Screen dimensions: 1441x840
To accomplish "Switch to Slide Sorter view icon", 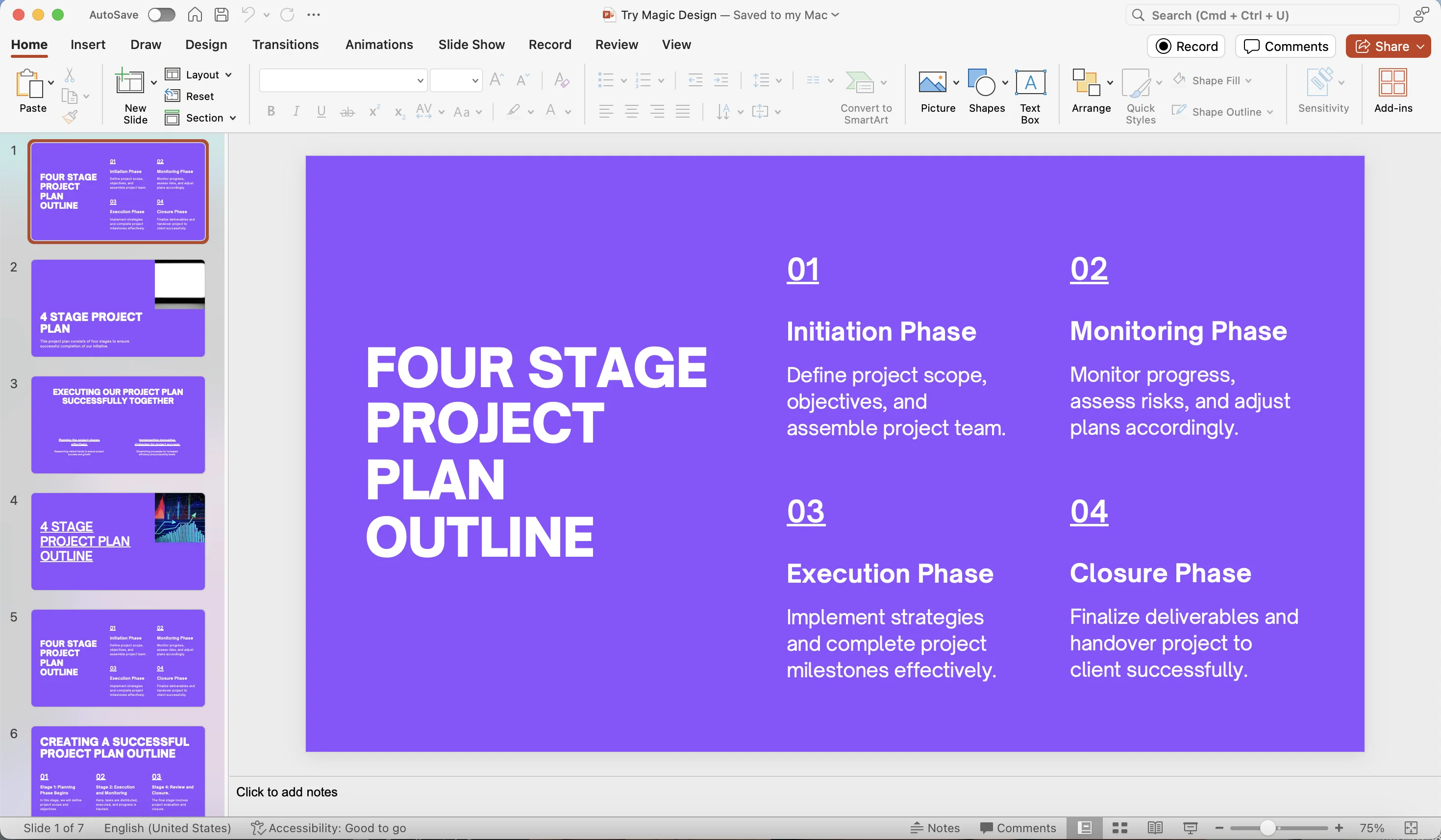I will click(x=1119, y=828).
